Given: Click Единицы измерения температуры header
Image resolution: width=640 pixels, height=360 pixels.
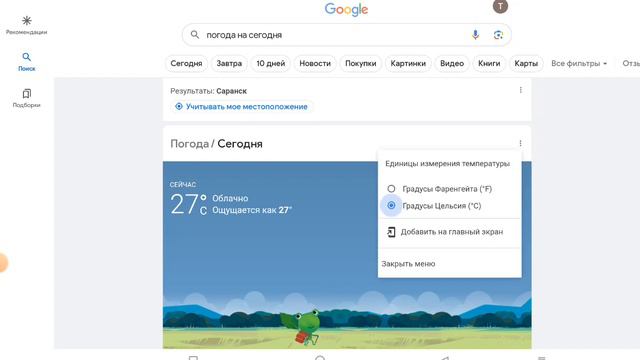Looking at the screenshot, I should [x=447, y=164].
